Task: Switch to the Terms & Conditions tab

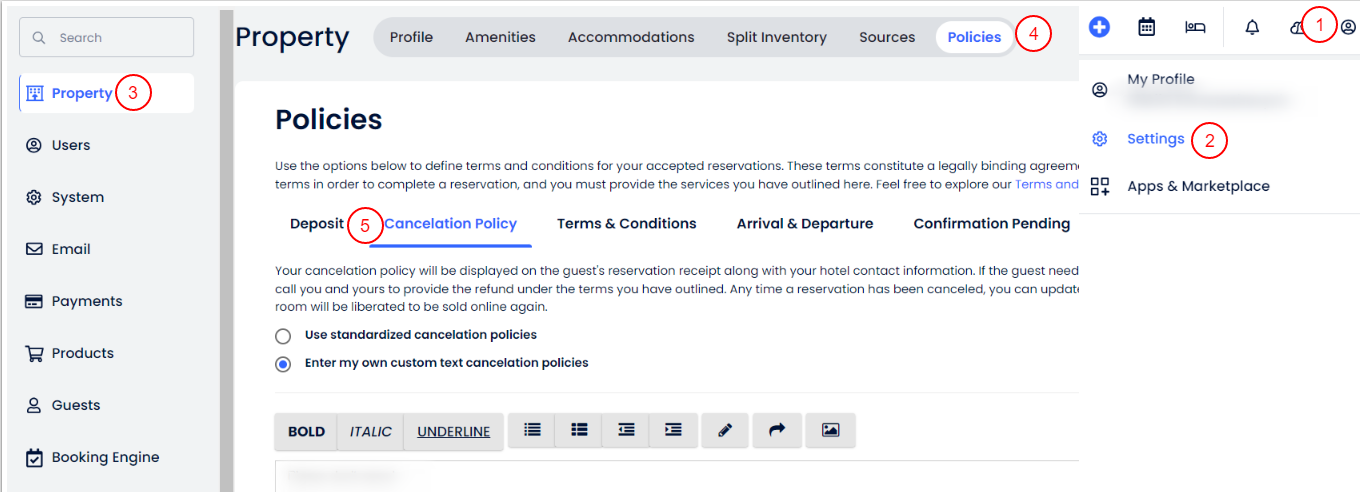Action: point(626,224)
